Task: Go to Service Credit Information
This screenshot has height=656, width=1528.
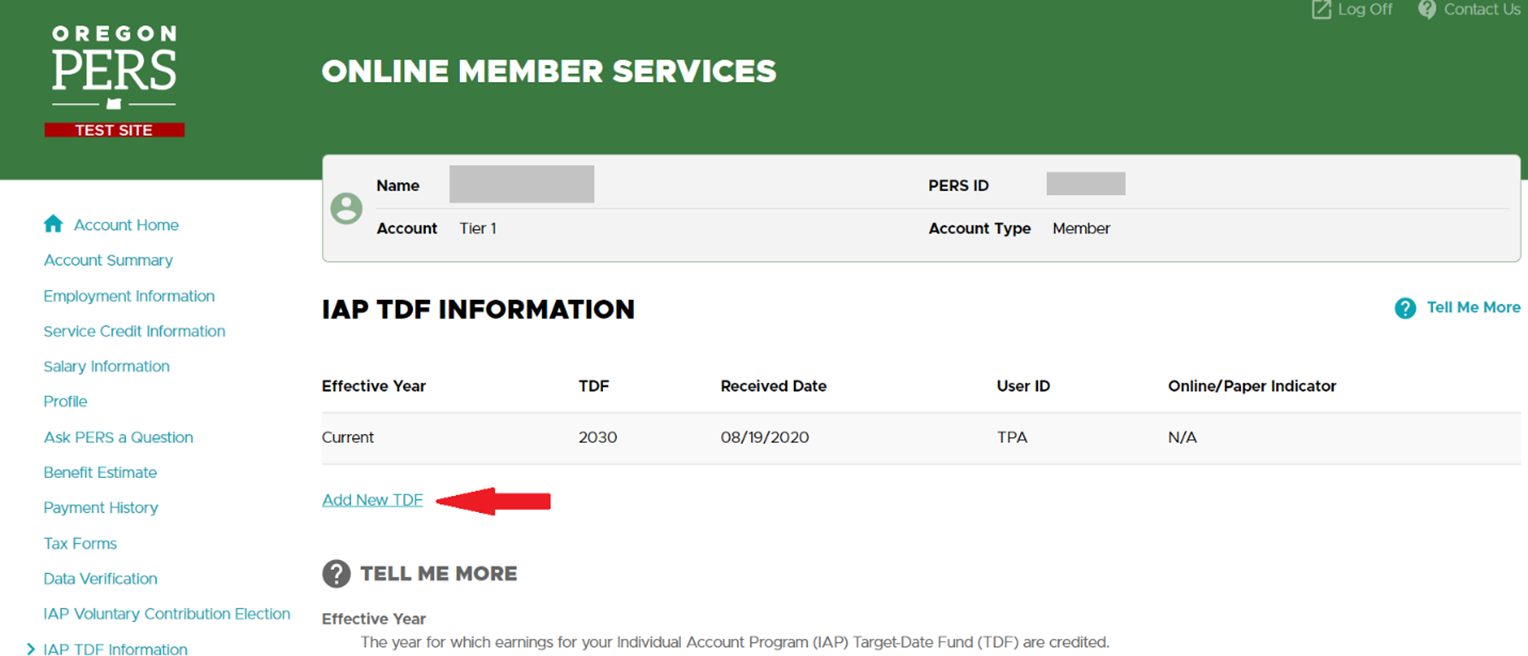Action: 134,331
